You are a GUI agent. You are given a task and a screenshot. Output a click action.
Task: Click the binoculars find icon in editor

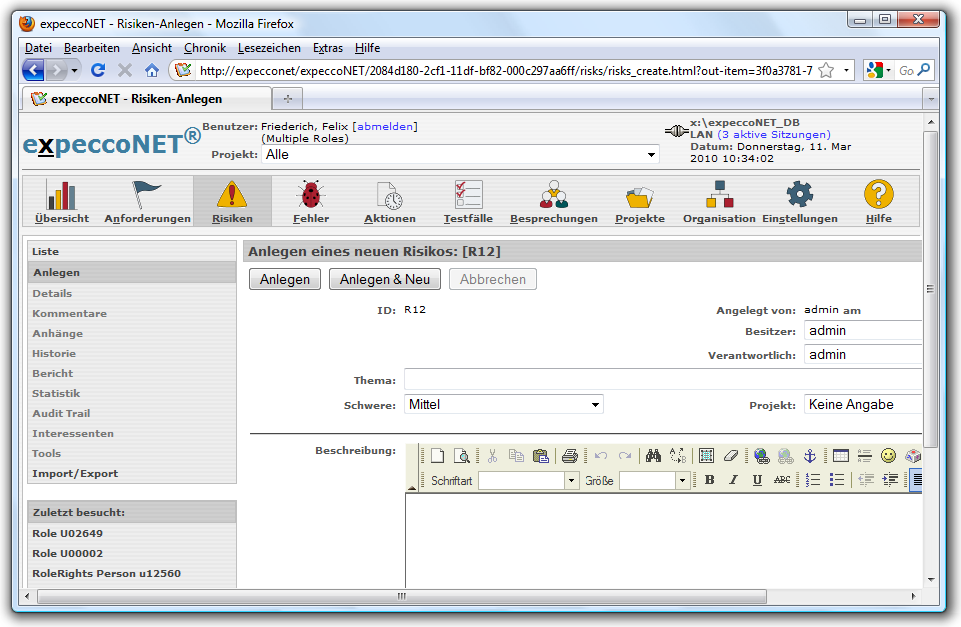(x=653, y=456)
